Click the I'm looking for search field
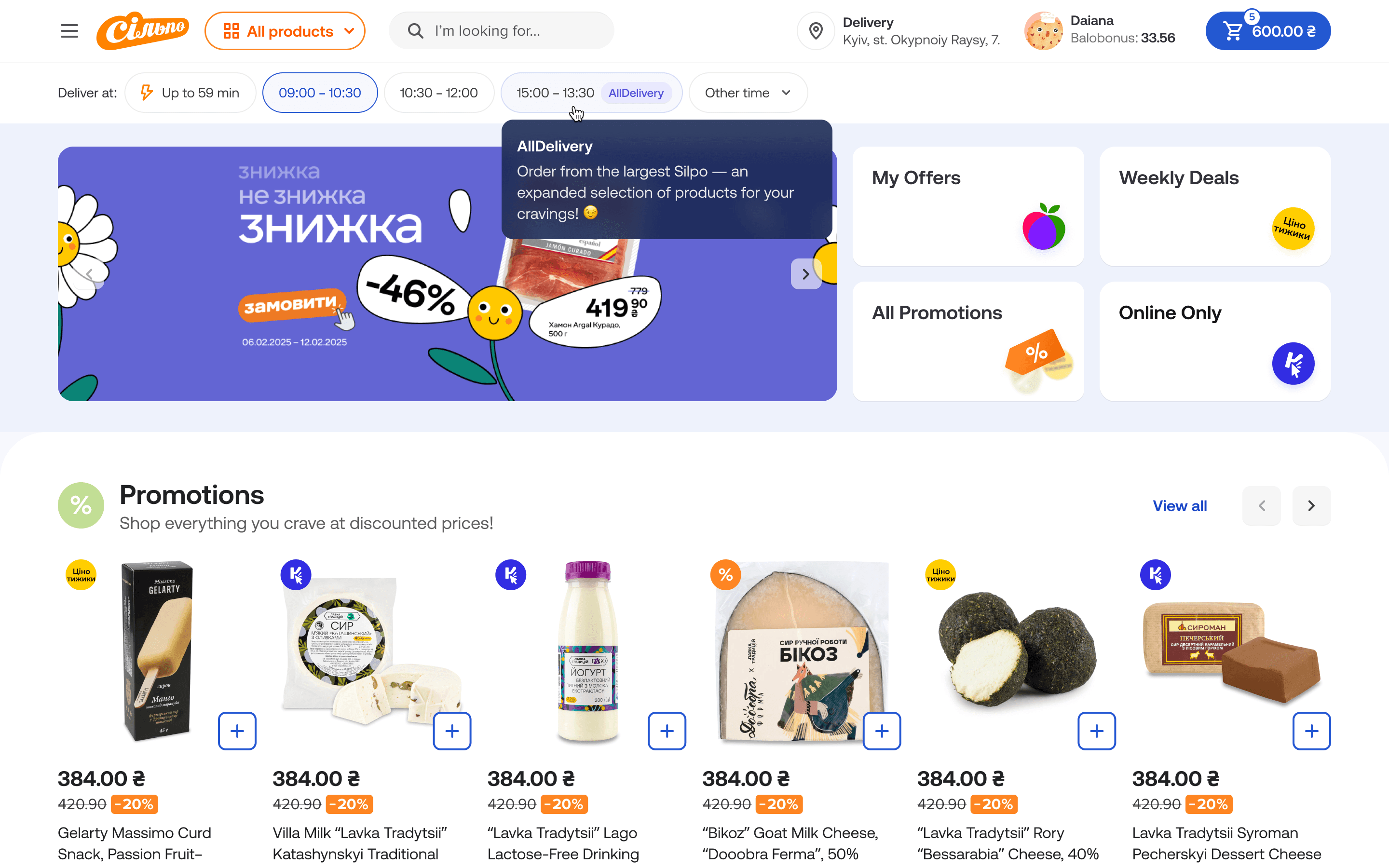 click(501, 31)
